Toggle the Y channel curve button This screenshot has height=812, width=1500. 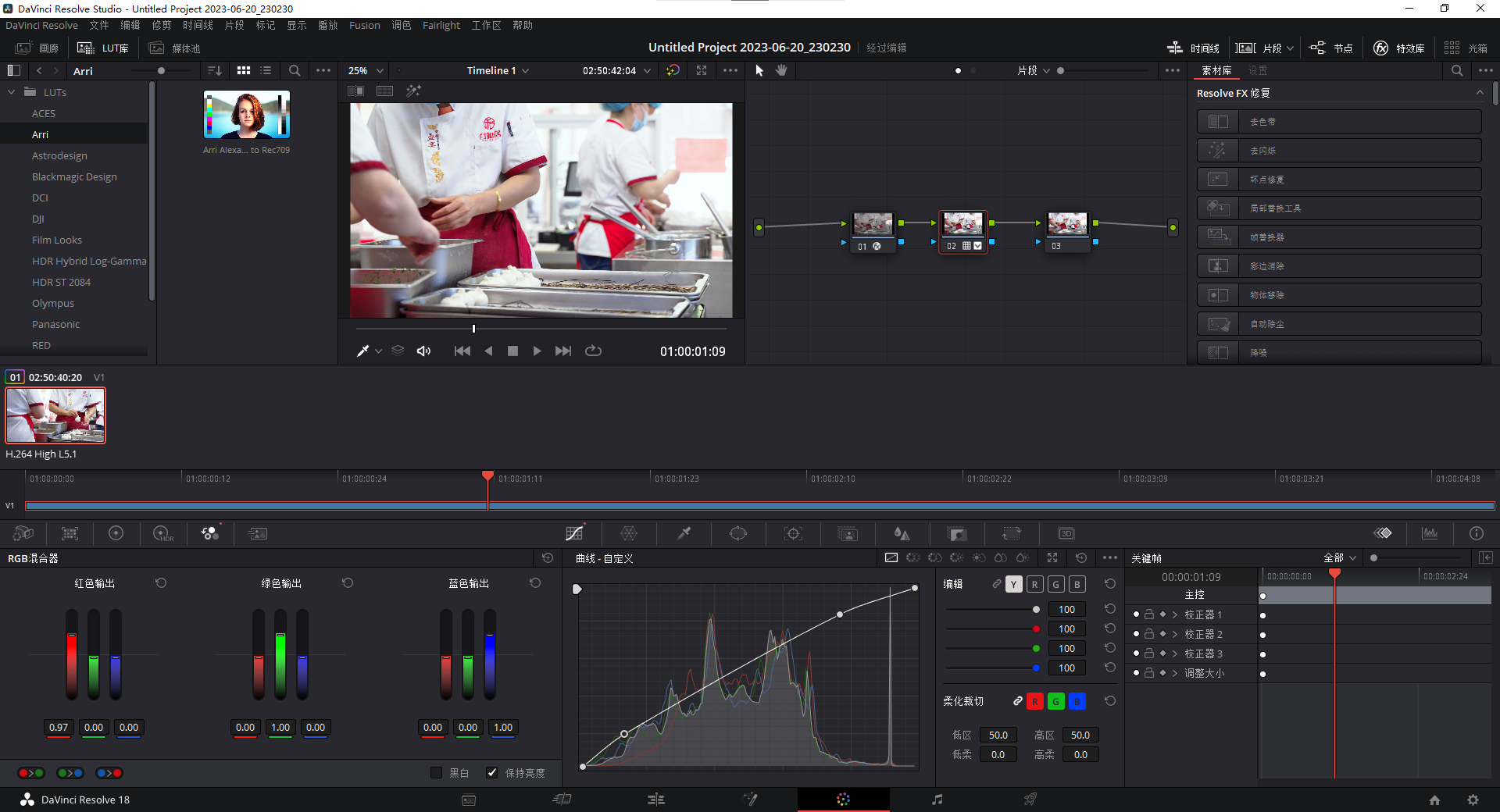1013,584
